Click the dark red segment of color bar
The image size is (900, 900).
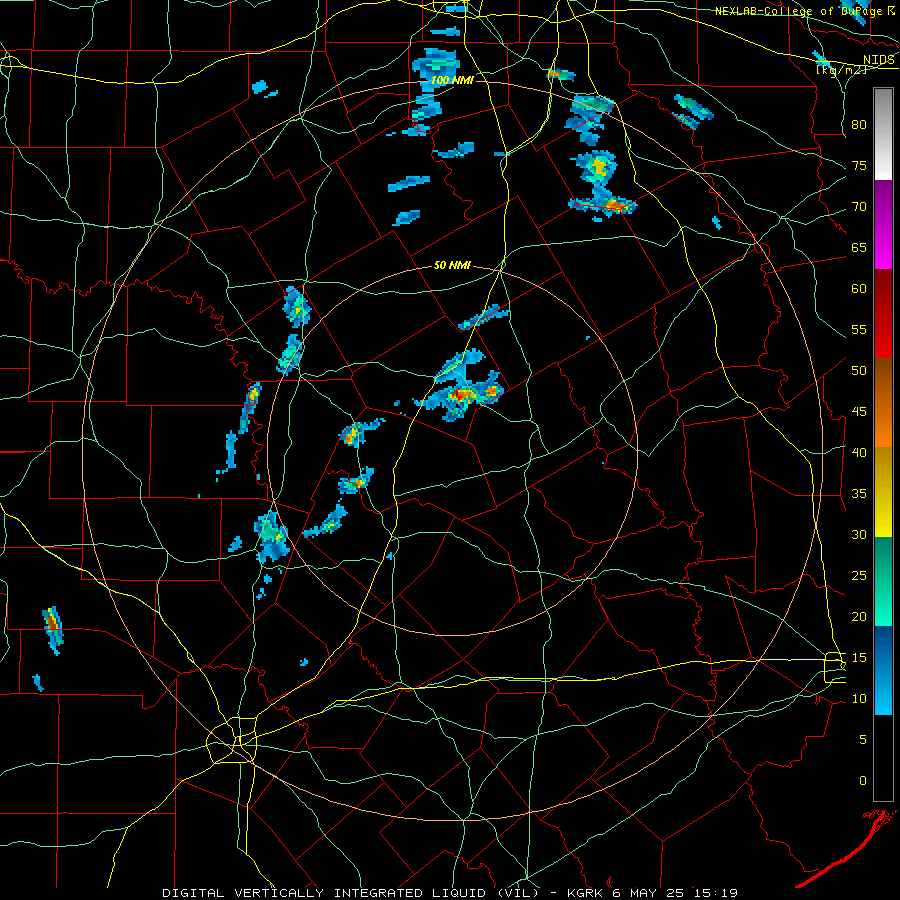pos(883,314)
